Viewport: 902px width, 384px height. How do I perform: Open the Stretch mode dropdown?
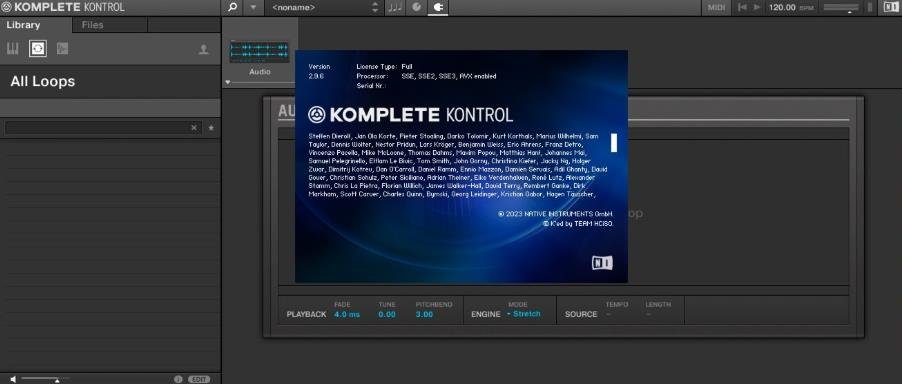523,314
